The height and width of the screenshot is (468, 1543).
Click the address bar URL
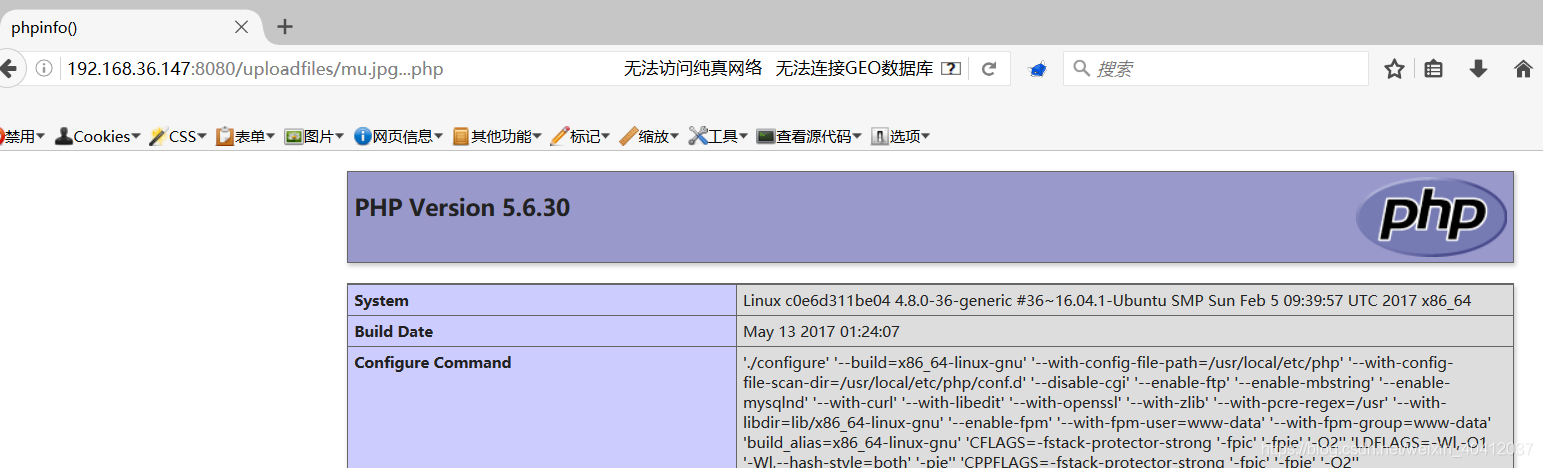tap(255, 69)
